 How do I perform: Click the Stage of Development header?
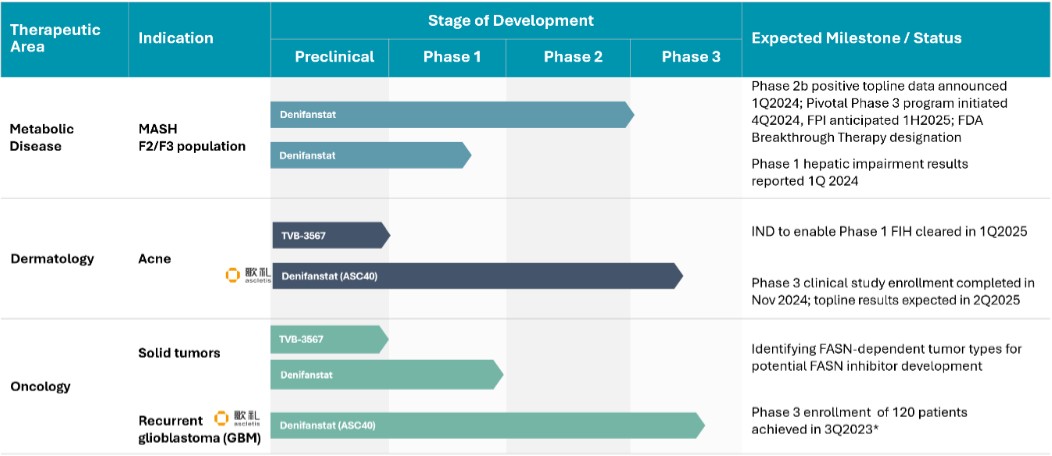coord(510,20)
